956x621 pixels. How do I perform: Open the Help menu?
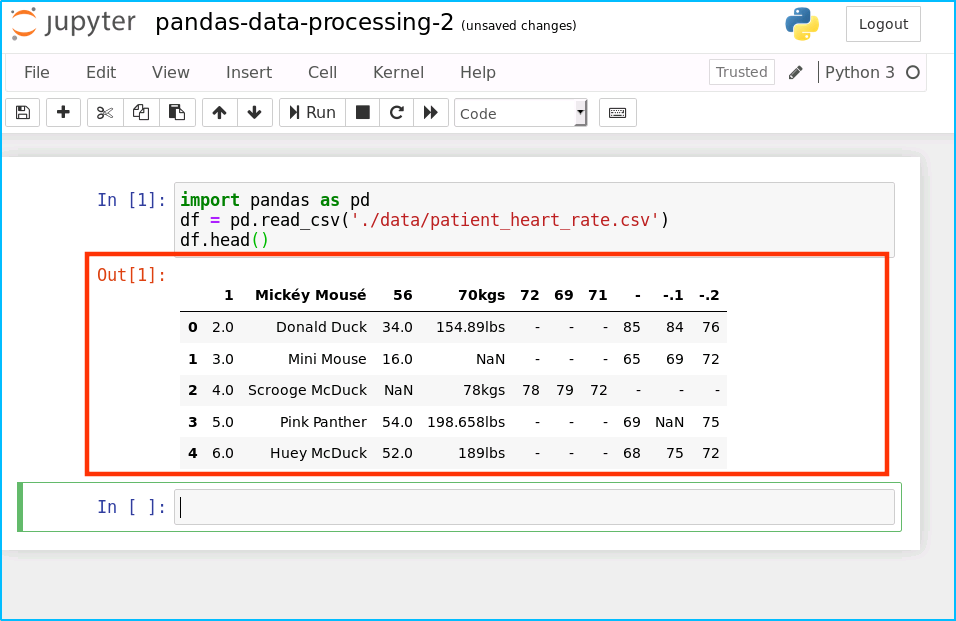pyautogui.click(x=477, y=73)
